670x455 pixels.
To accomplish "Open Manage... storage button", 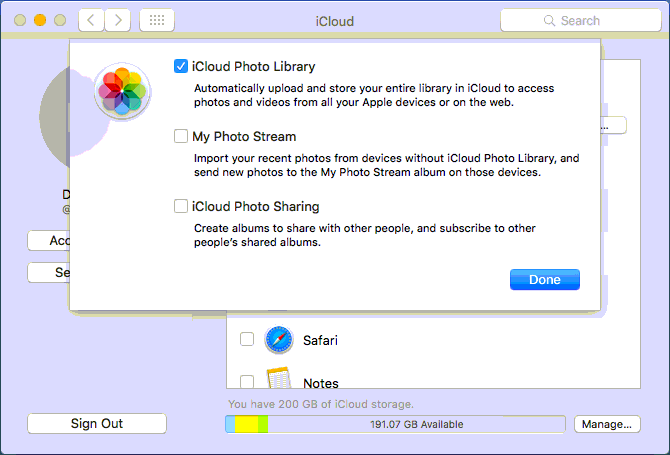I will (607, 424).
